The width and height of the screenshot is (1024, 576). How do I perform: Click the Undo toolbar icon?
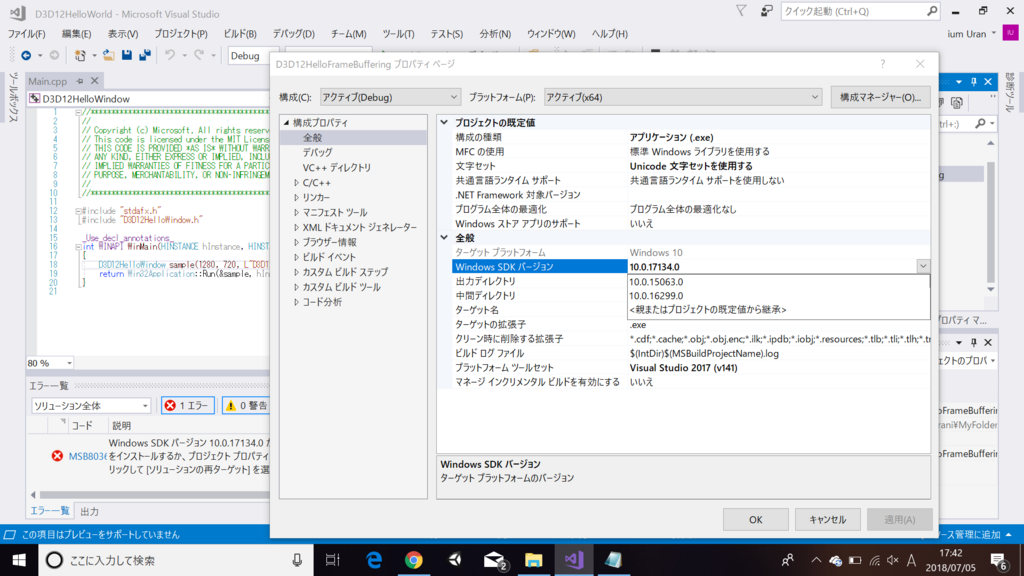[x=170, y=56]
